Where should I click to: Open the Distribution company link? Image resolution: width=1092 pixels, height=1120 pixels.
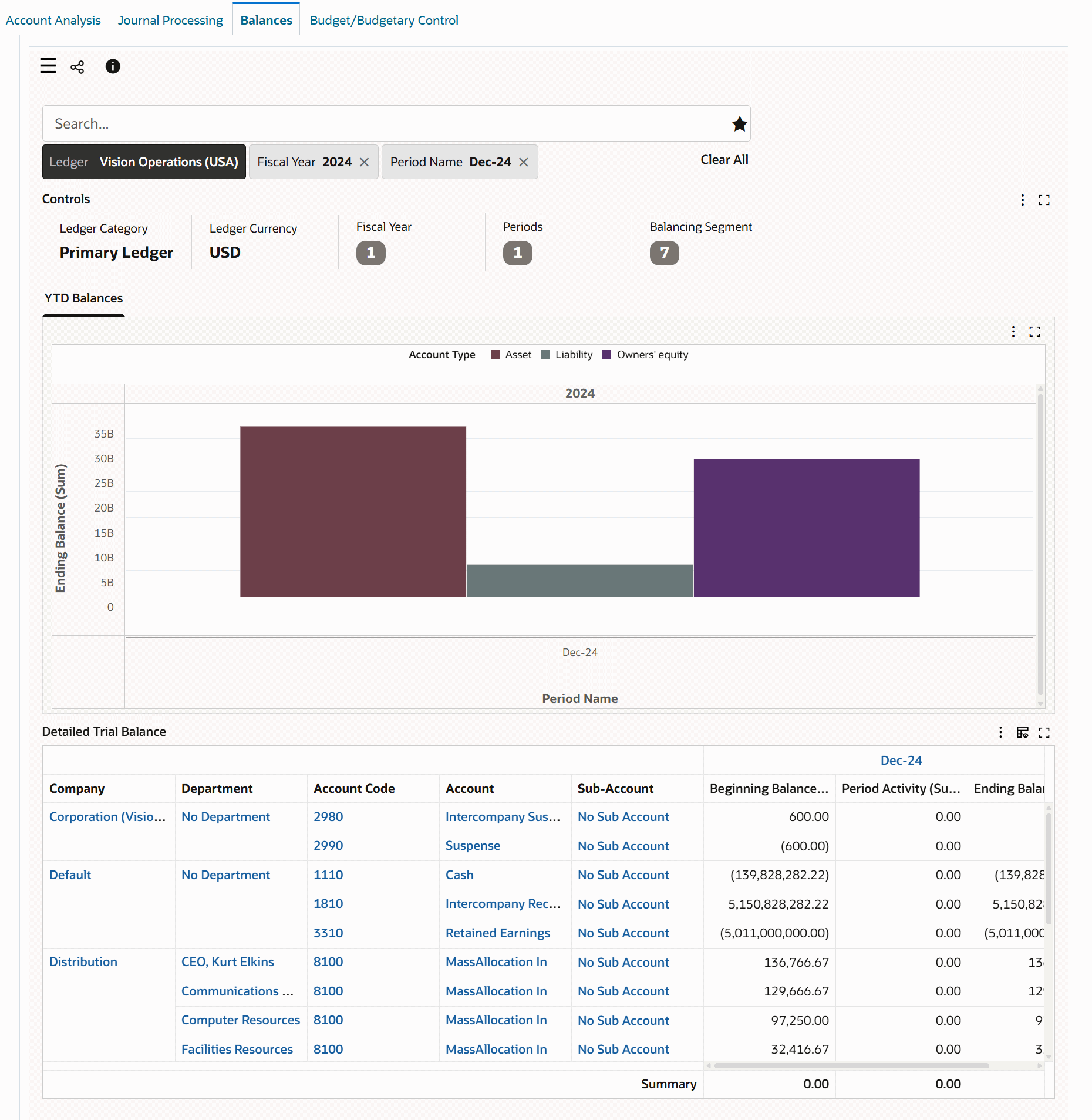click(83, 962)
